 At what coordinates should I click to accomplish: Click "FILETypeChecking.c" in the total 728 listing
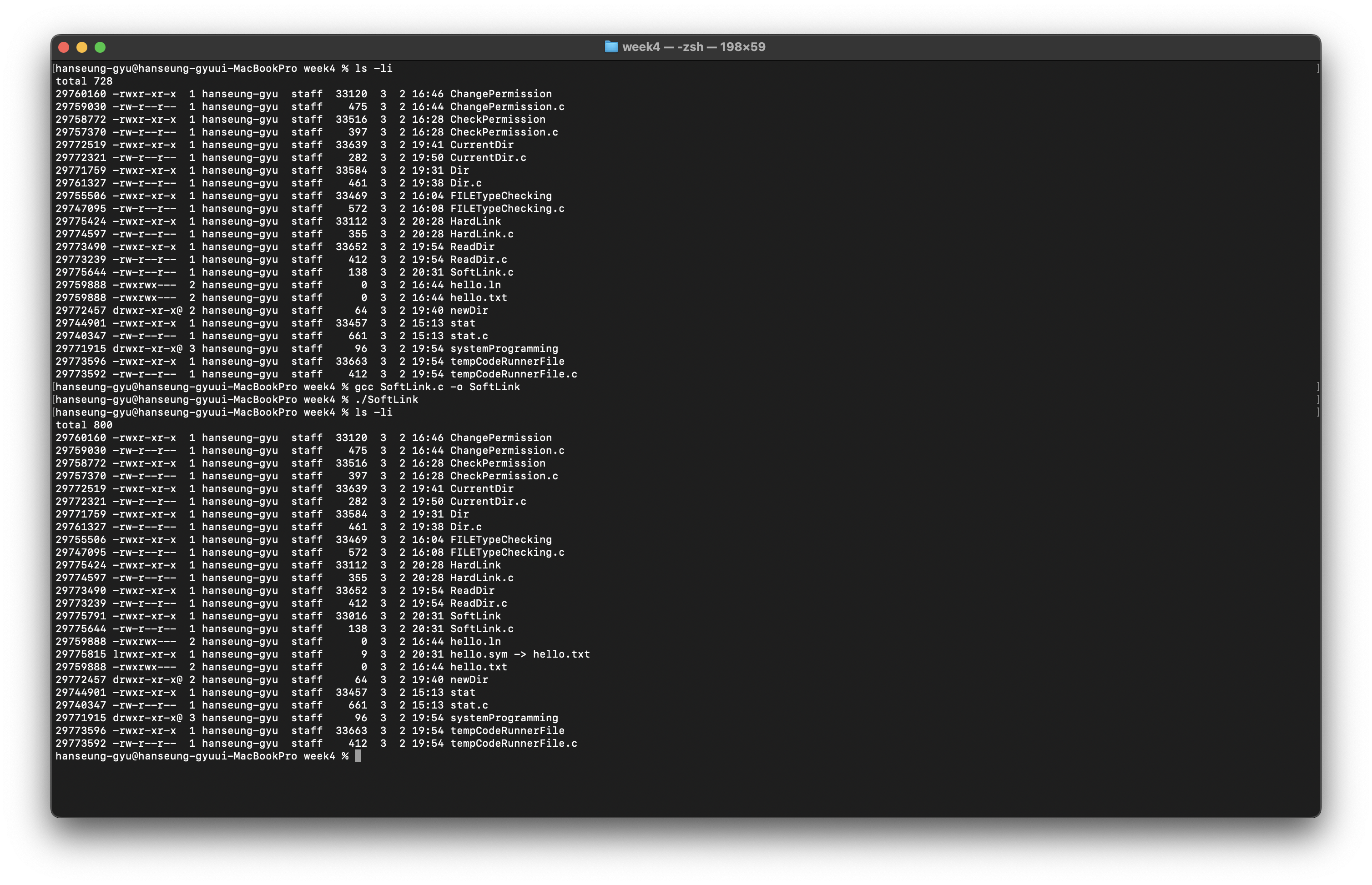point(507,208)
